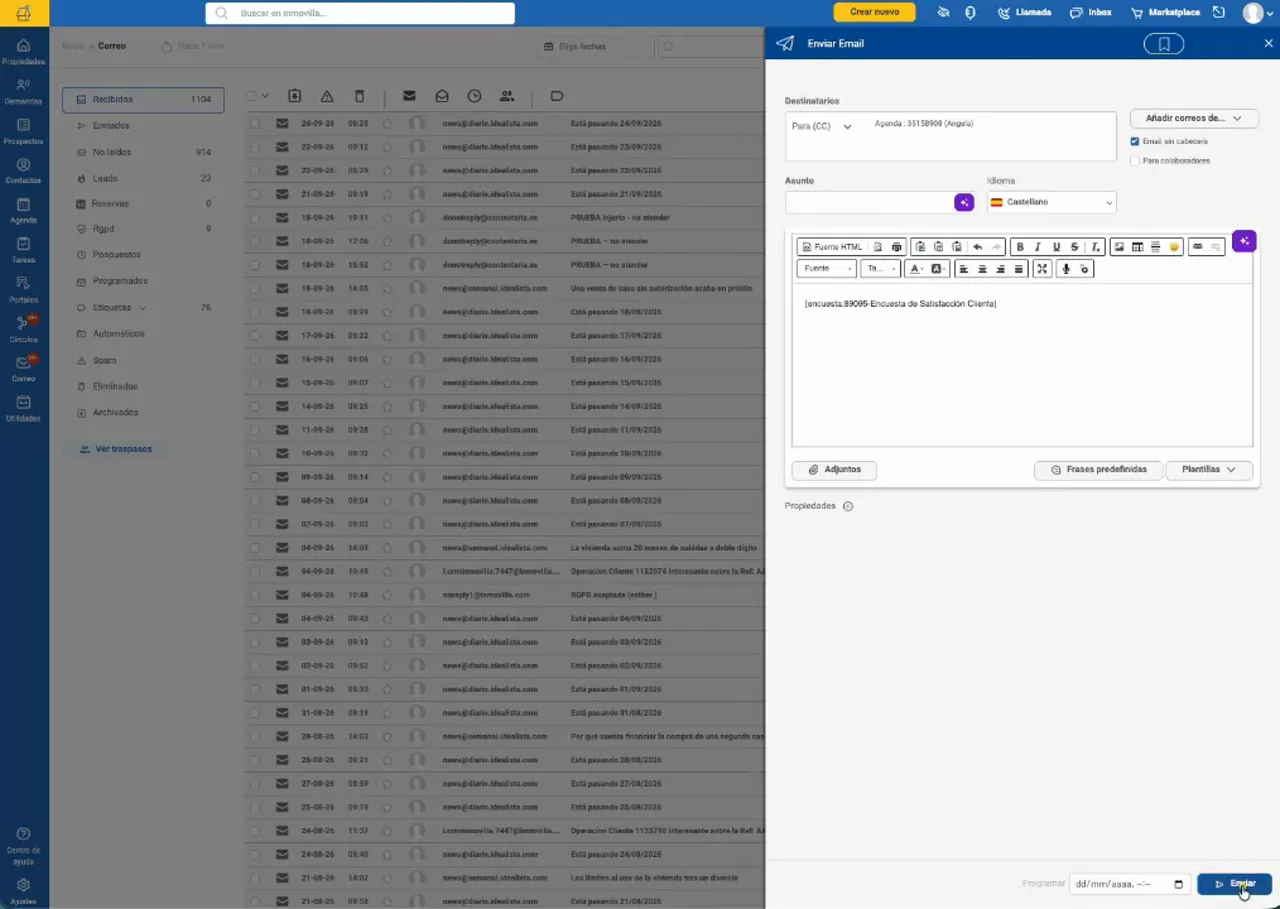Image resolution: width=1280 pixels, height=909 pixels.
Task: Open the text background color picker
Action: click(938, 269)
